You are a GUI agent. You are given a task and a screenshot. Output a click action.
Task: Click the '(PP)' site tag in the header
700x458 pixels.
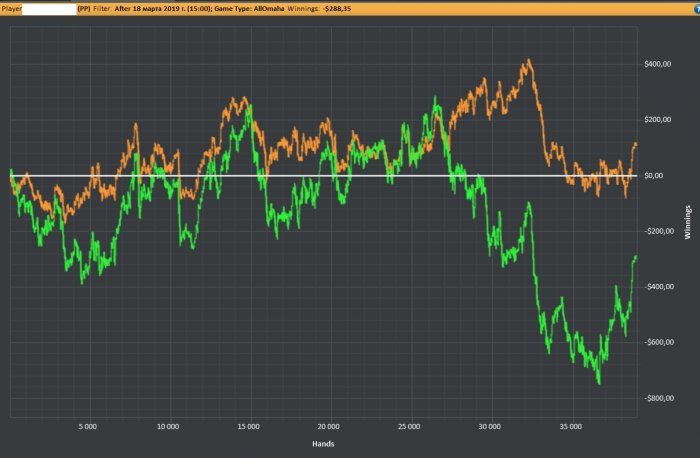pos(83,8)
